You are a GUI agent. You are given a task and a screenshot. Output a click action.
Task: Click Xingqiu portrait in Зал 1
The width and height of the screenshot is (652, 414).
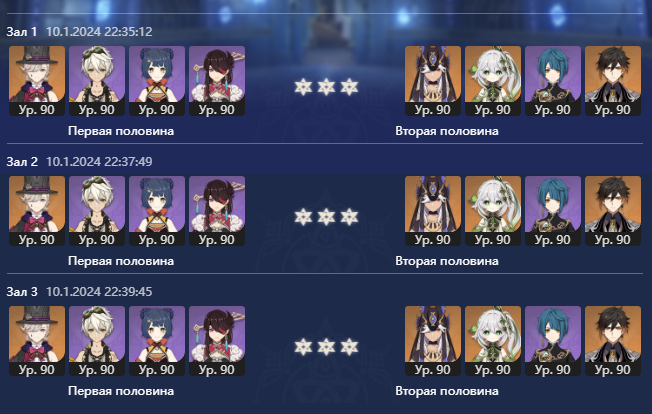553,81
